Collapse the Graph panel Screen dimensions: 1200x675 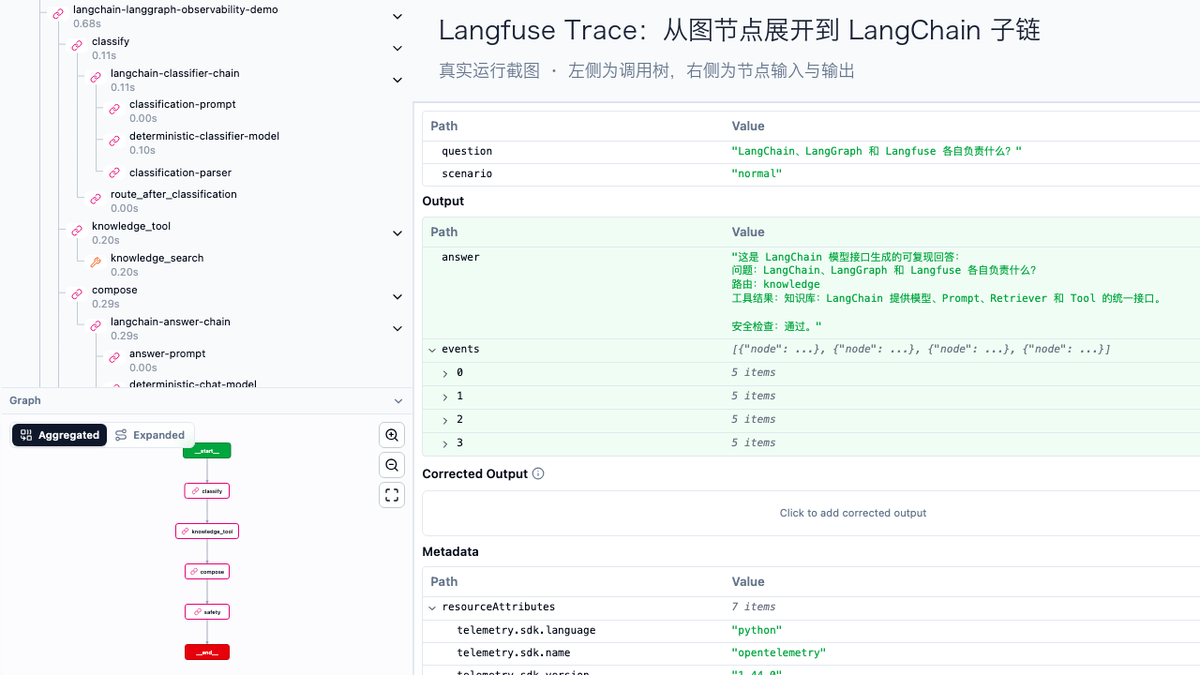[397, 401]
